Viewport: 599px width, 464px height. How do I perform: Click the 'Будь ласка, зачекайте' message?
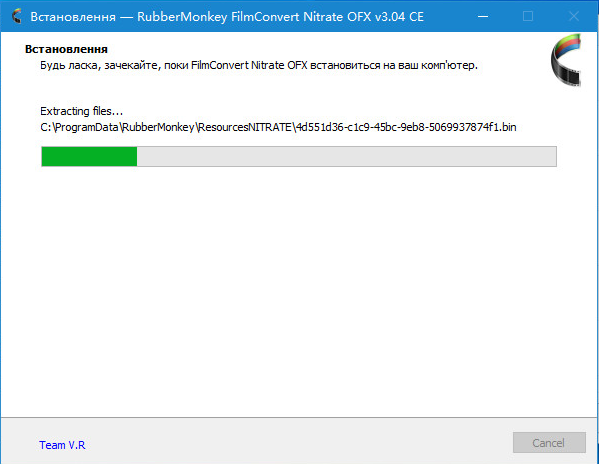click(x=259, y=65)
